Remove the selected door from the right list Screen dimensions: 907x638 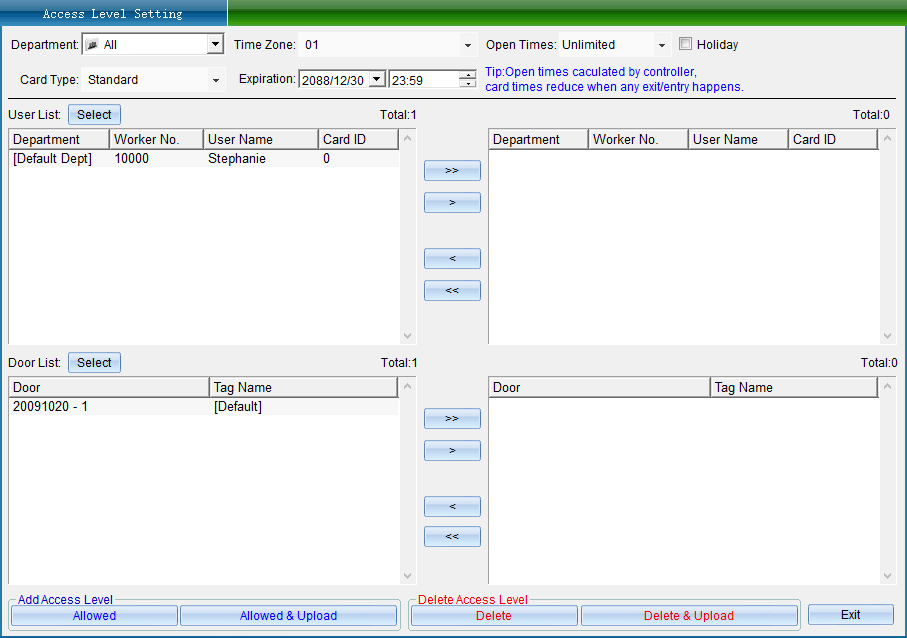(452, 507)
